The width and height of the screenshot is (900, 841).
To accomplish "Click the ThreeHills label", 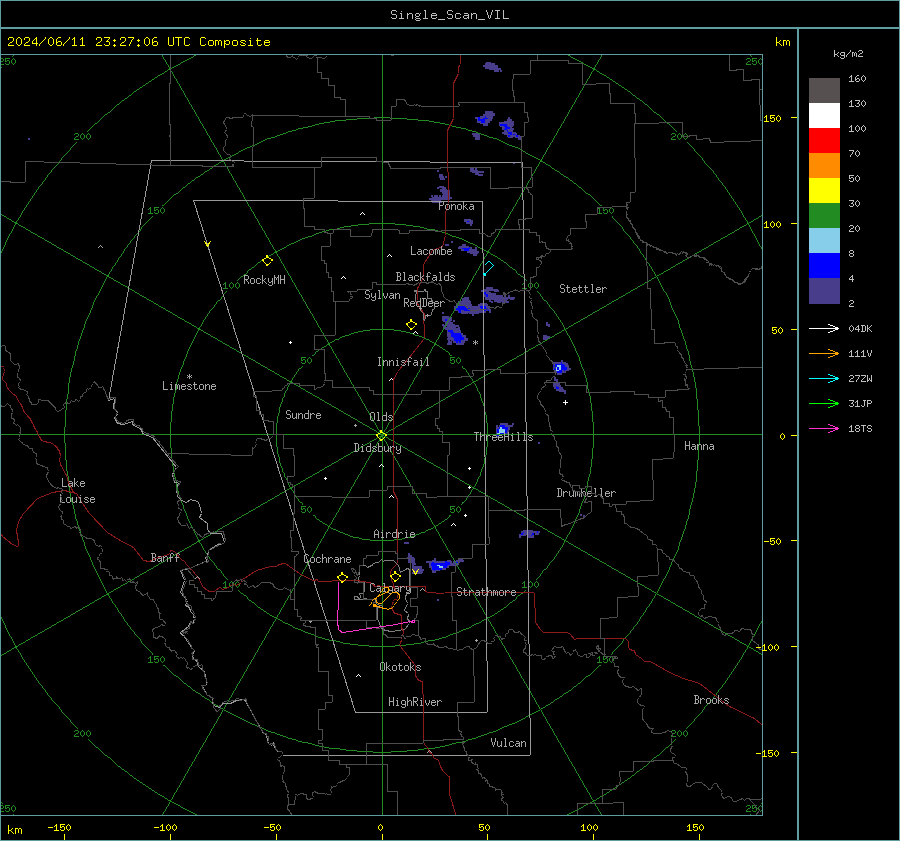I will 503,437.
